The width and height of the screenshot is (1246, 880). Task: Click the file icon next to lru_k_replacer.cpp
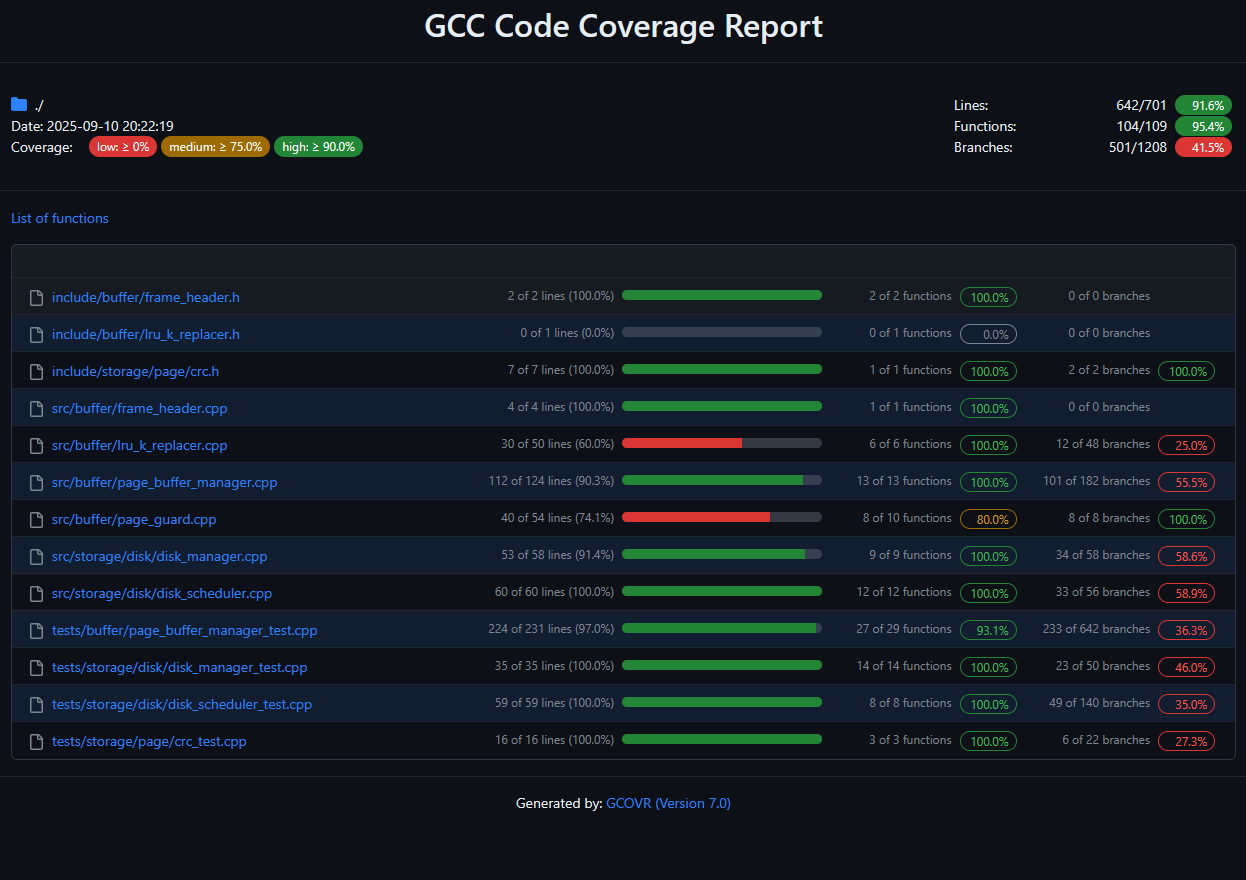click(36, 445)
